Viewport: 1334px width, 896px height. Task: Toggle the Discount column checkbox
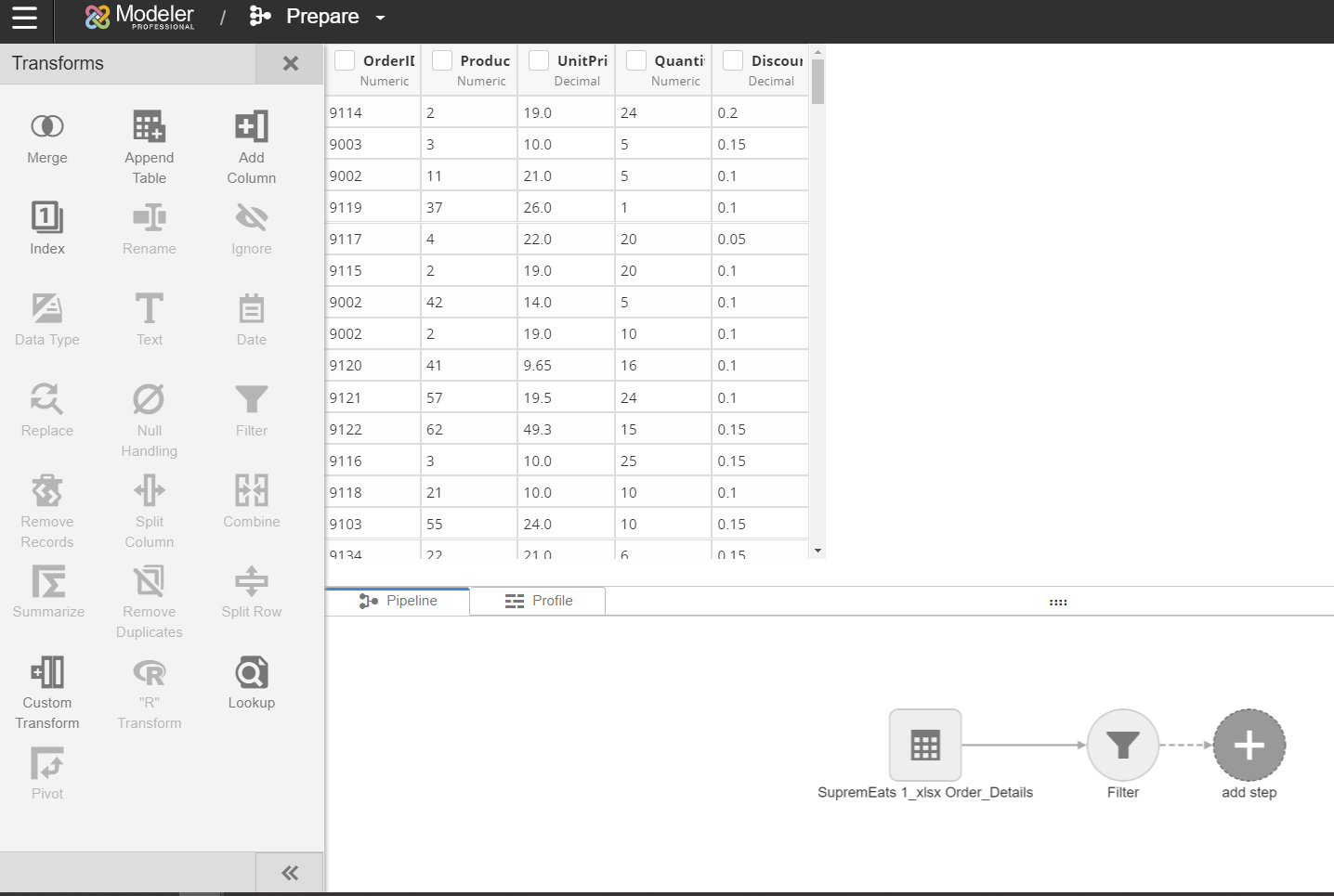pyautogui.click(x=733, y=60)
